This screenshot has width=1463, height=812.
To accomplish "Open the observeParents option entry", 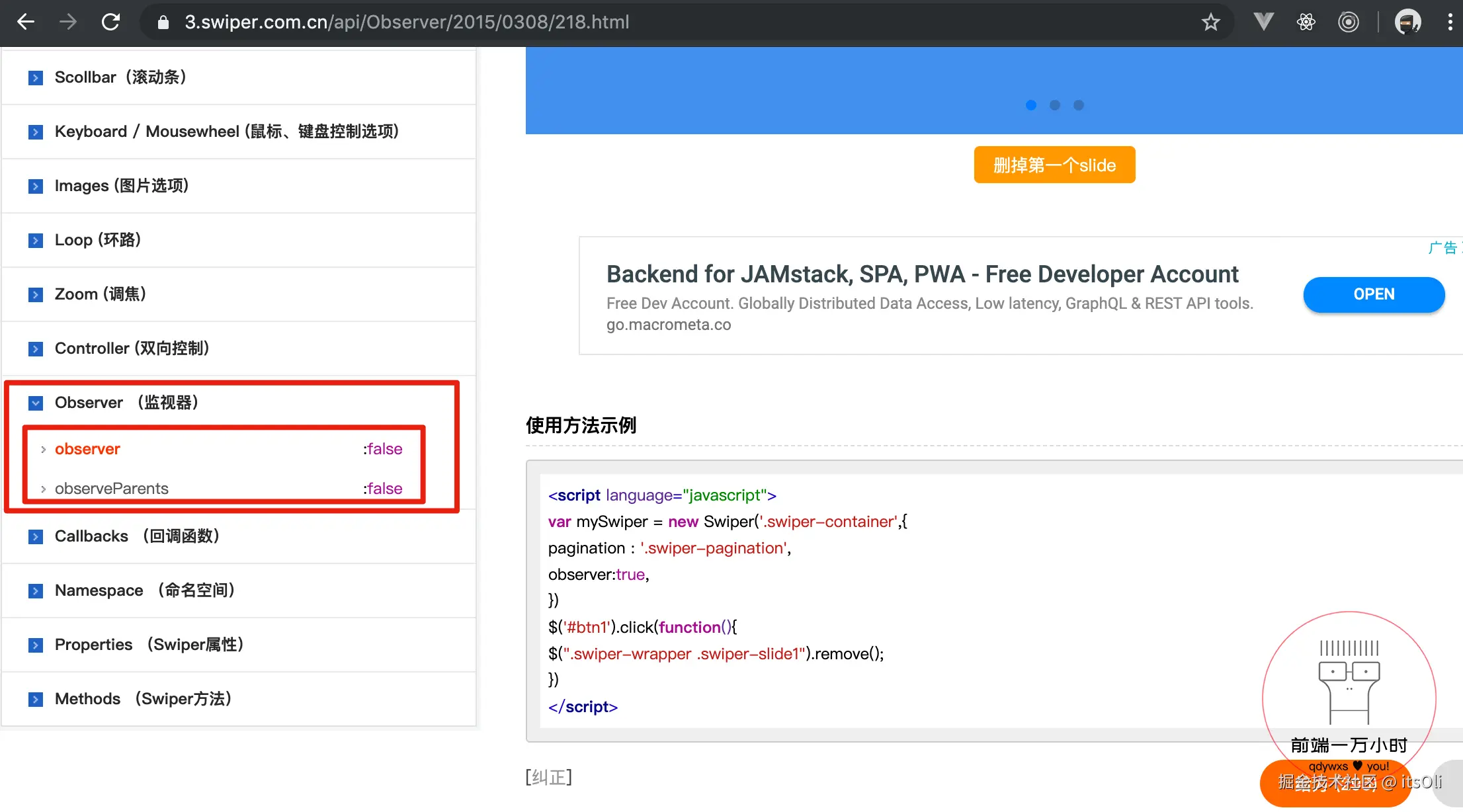I will (x=111, y=489).
